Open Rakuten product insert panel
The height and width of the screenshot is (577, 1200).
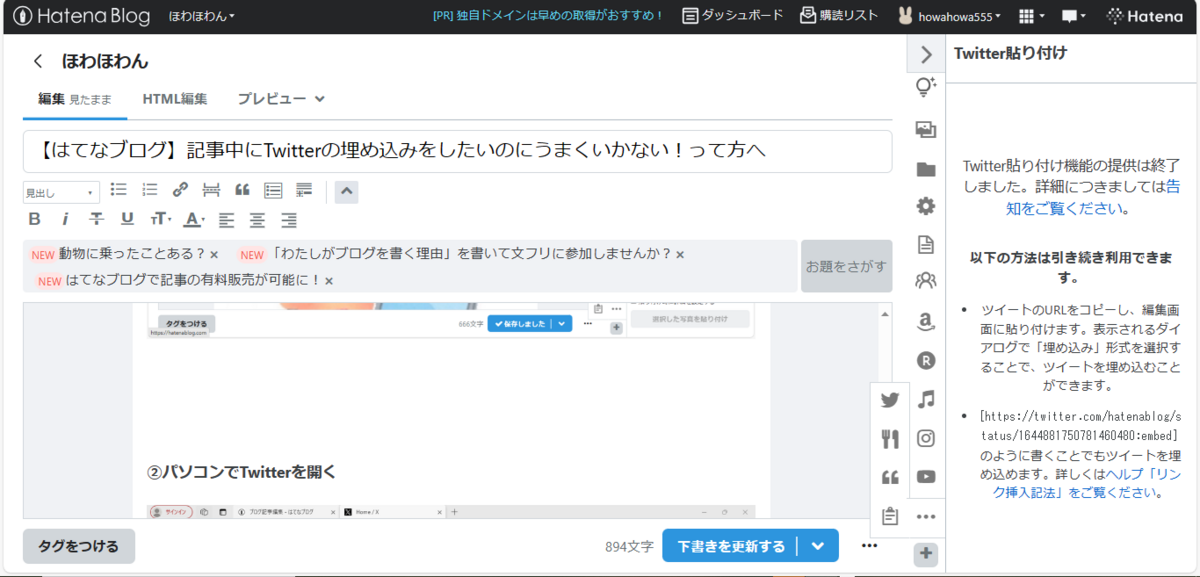tap(926, 360)
